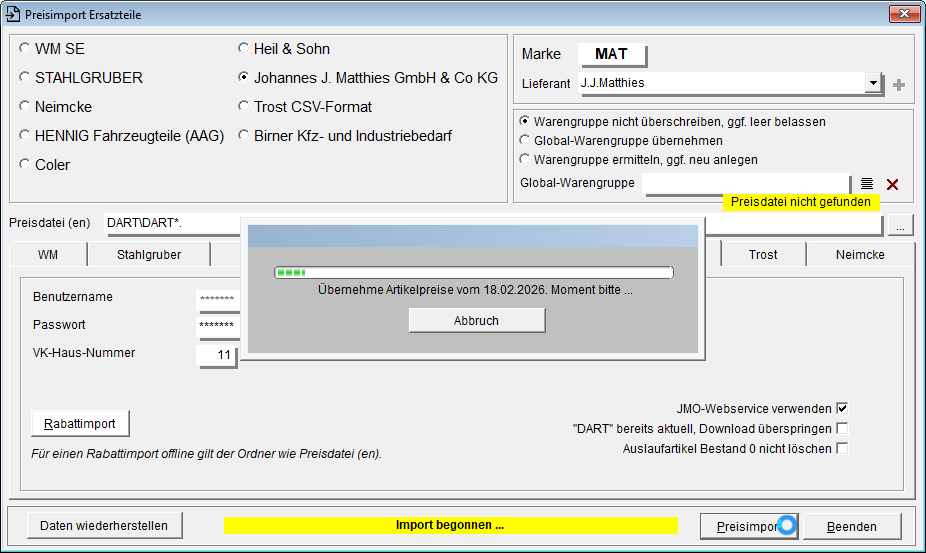Click the MAT Marke button
The height and width of the screenshot is (553, 926).
[x=611, y=54]
